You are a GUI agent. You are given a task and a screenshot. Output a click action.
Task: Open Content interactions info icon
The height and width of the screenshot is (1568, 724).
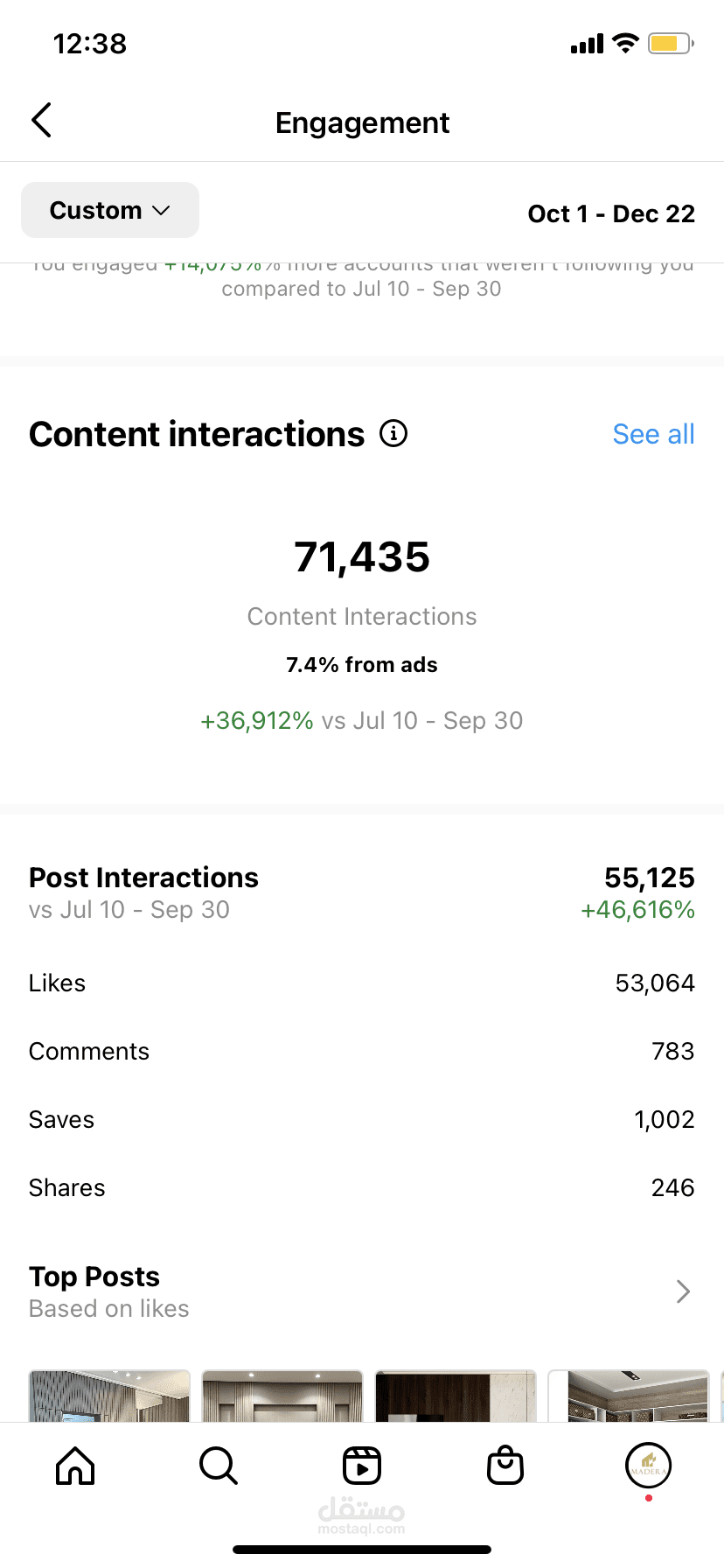click(x=393, y=433)
